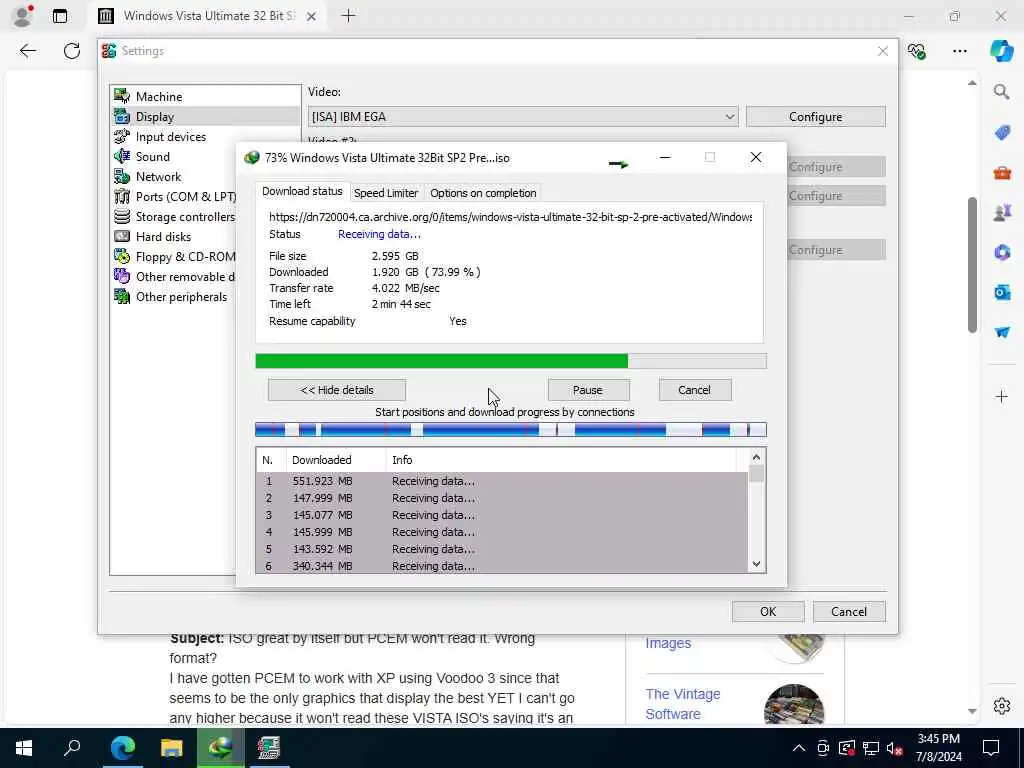Click the browser refresh icon
Viewport: 1024px width, 768px height.
72,51
